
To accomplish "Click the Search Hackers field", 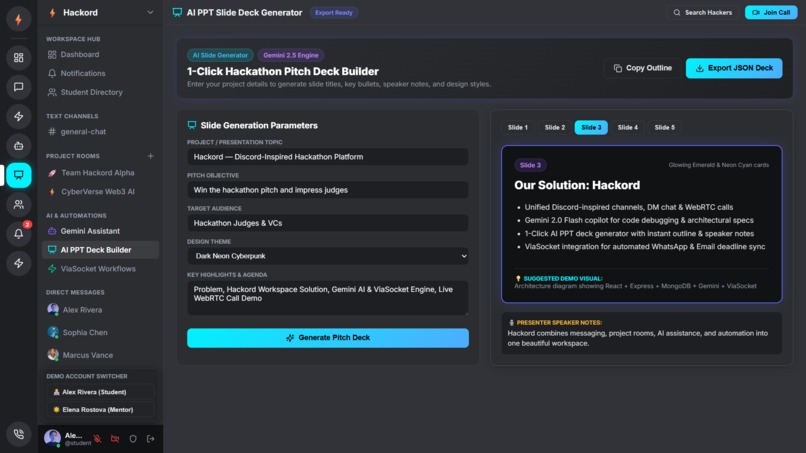I will click(703, 12).
